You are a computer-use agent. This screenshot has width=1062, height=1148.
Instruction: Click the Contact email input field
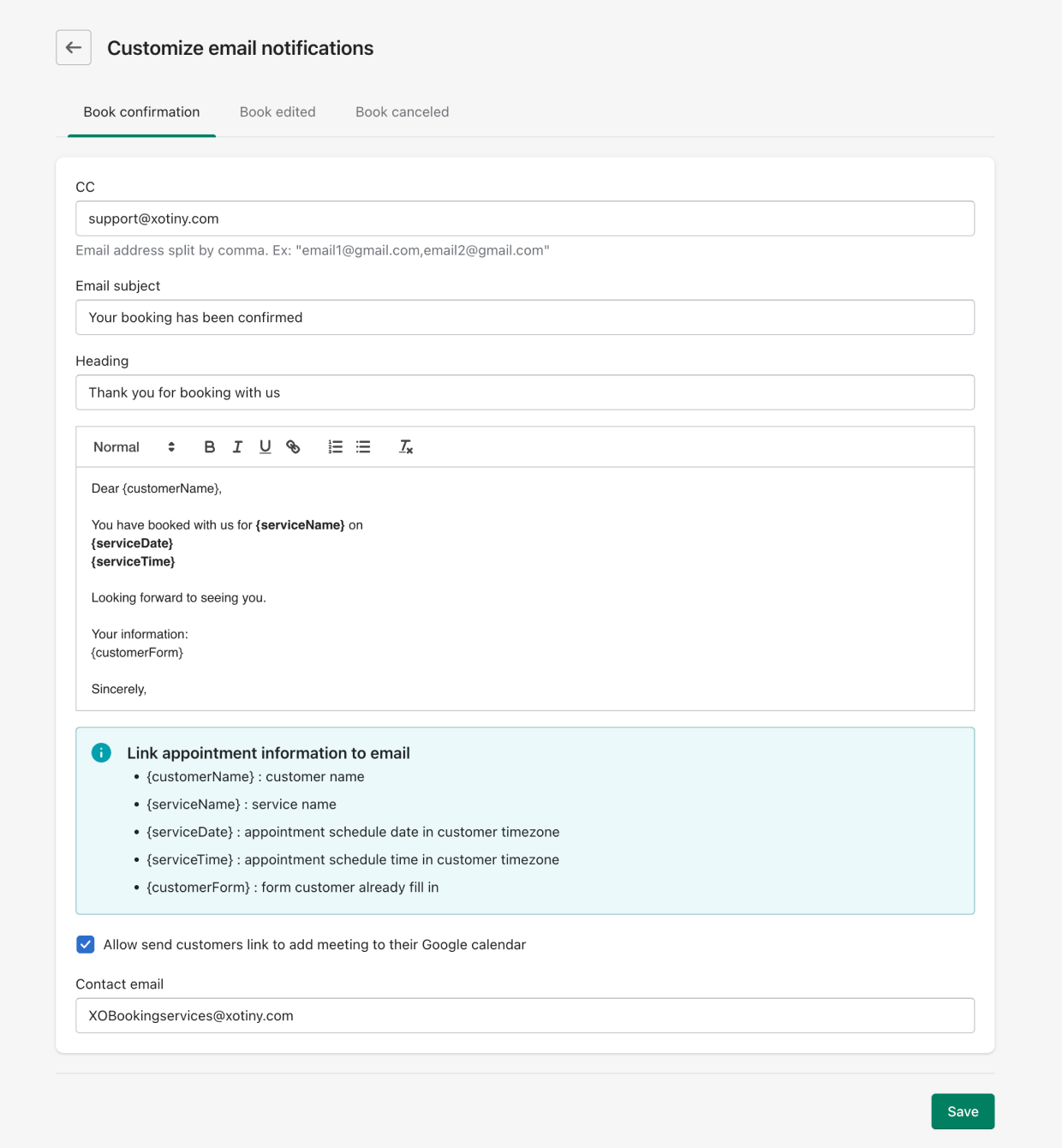pyautogui.click(x=524, y=1016)
